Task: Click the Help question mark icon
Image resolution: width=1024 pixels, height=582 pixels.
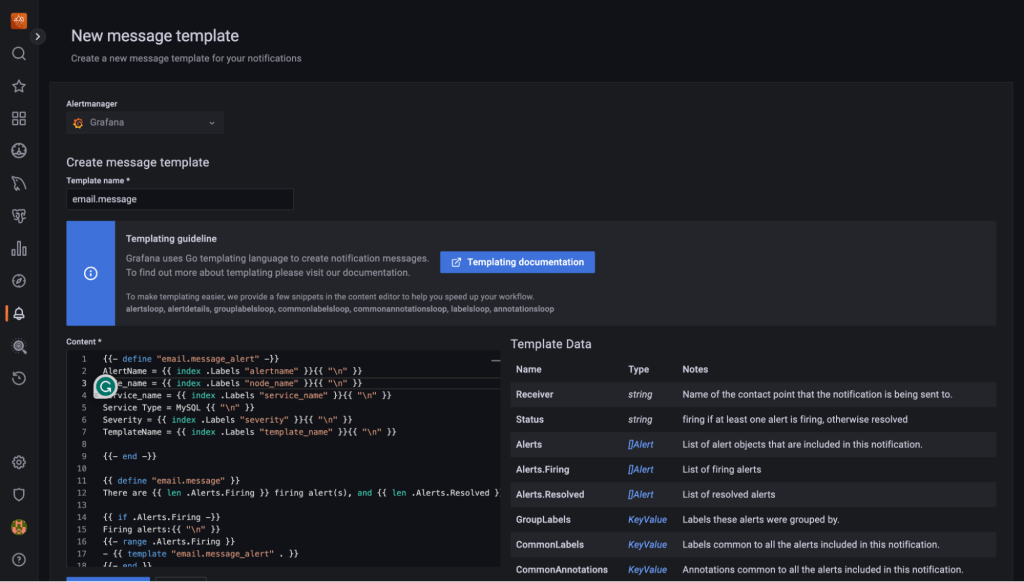Action: point(18,559)
